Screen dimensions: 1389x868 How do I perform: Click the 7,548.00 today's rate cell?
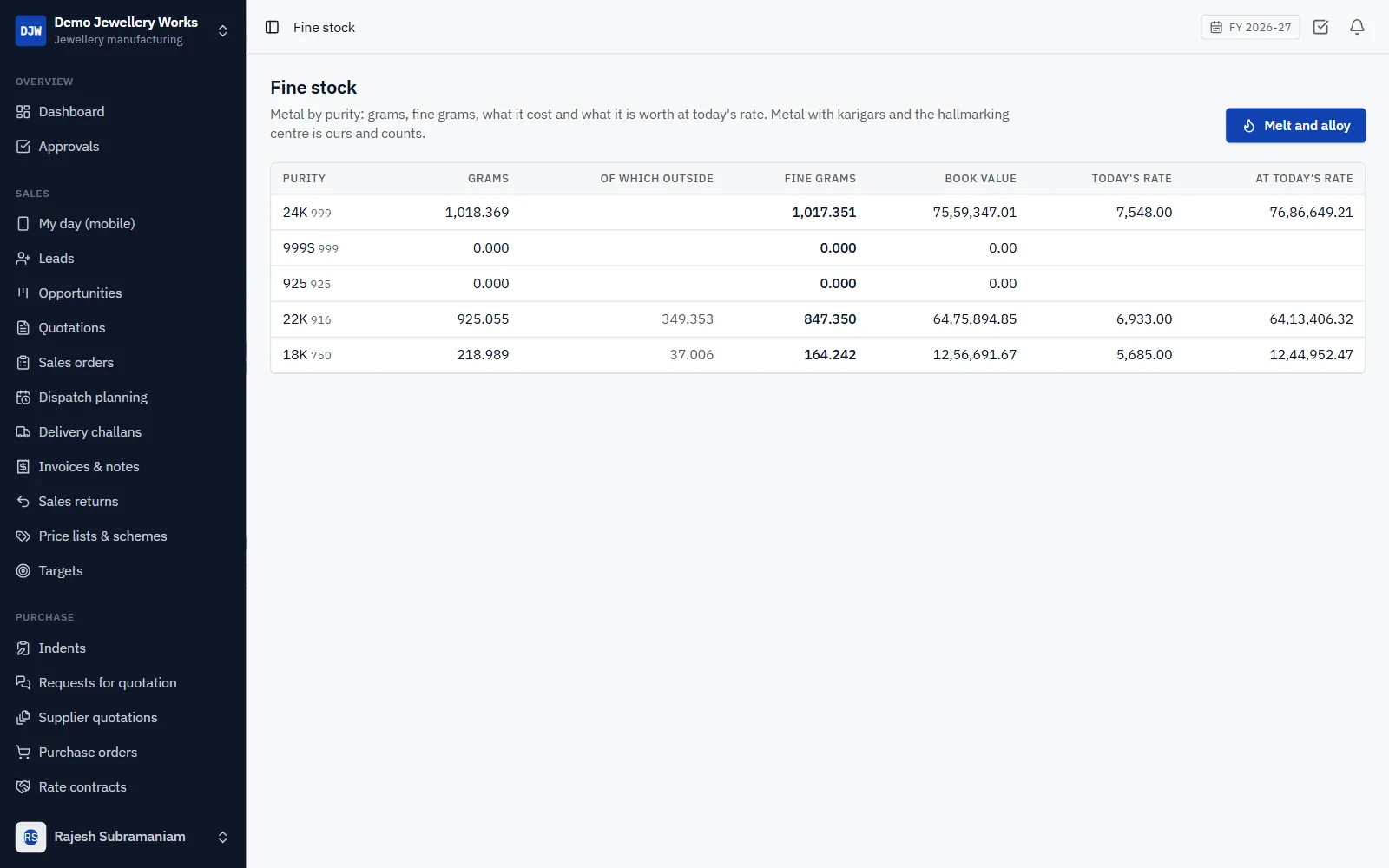1144,213
